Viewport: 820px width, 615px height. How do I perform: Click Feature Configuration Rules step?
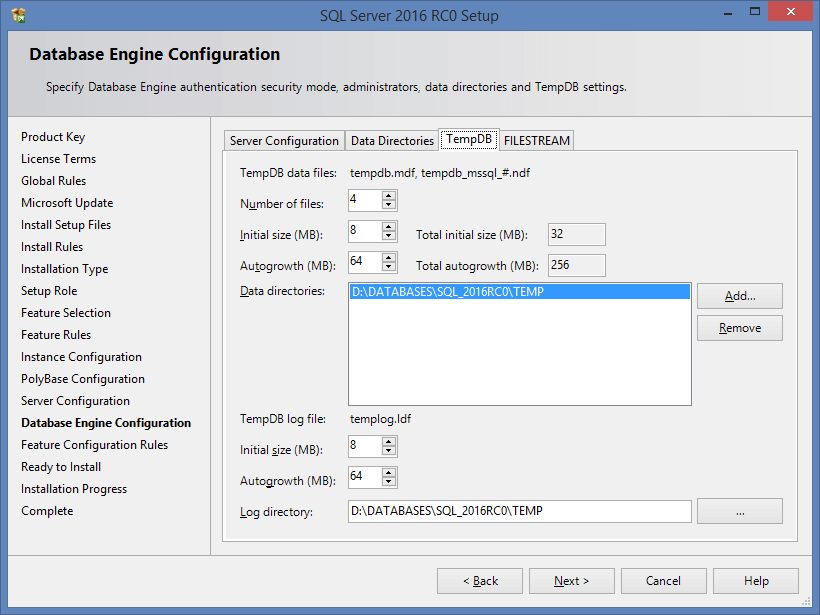[x=95, y=445]
